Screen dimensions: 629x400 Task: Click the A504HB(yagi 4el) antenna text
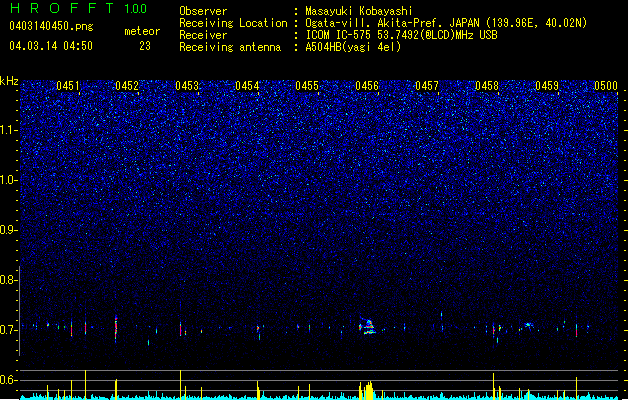(x=353, y=47)
